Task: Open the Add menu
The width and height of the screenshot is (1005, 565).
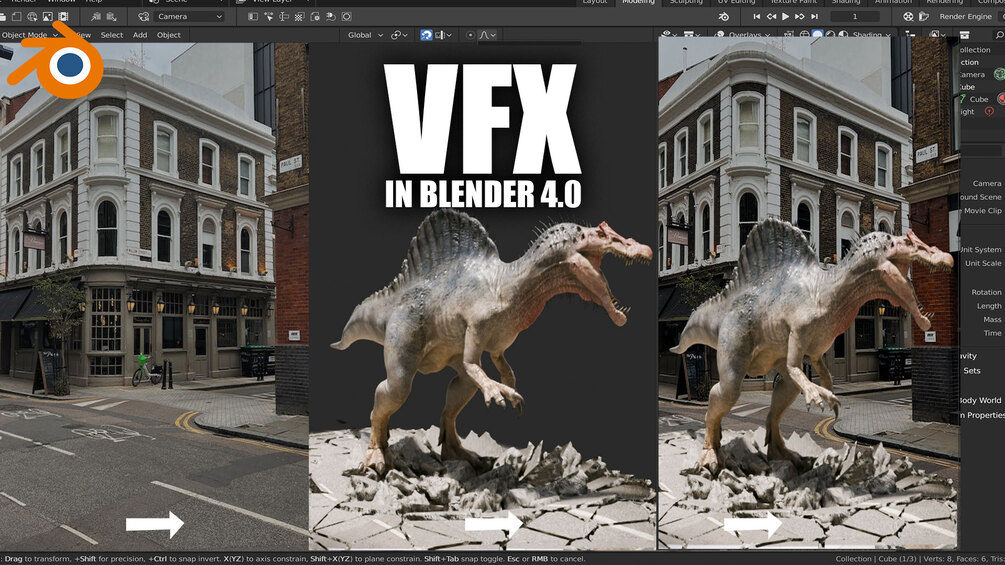Action: 140,35
